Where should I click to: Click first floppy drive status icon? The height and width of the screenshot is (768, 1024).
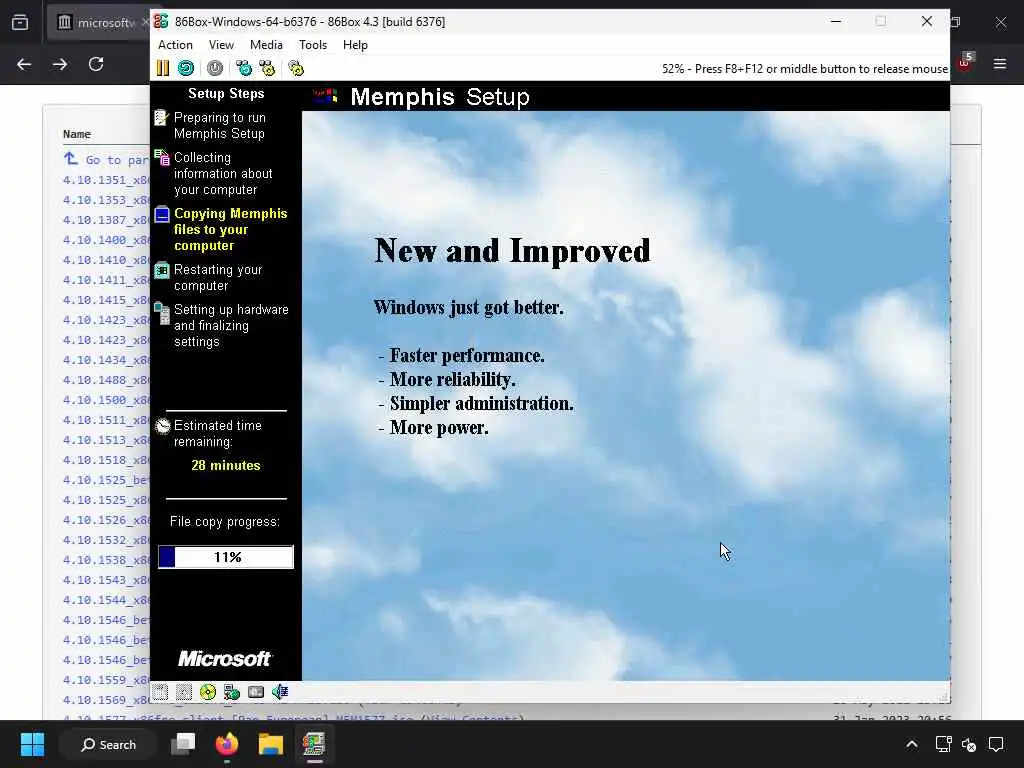161,692
